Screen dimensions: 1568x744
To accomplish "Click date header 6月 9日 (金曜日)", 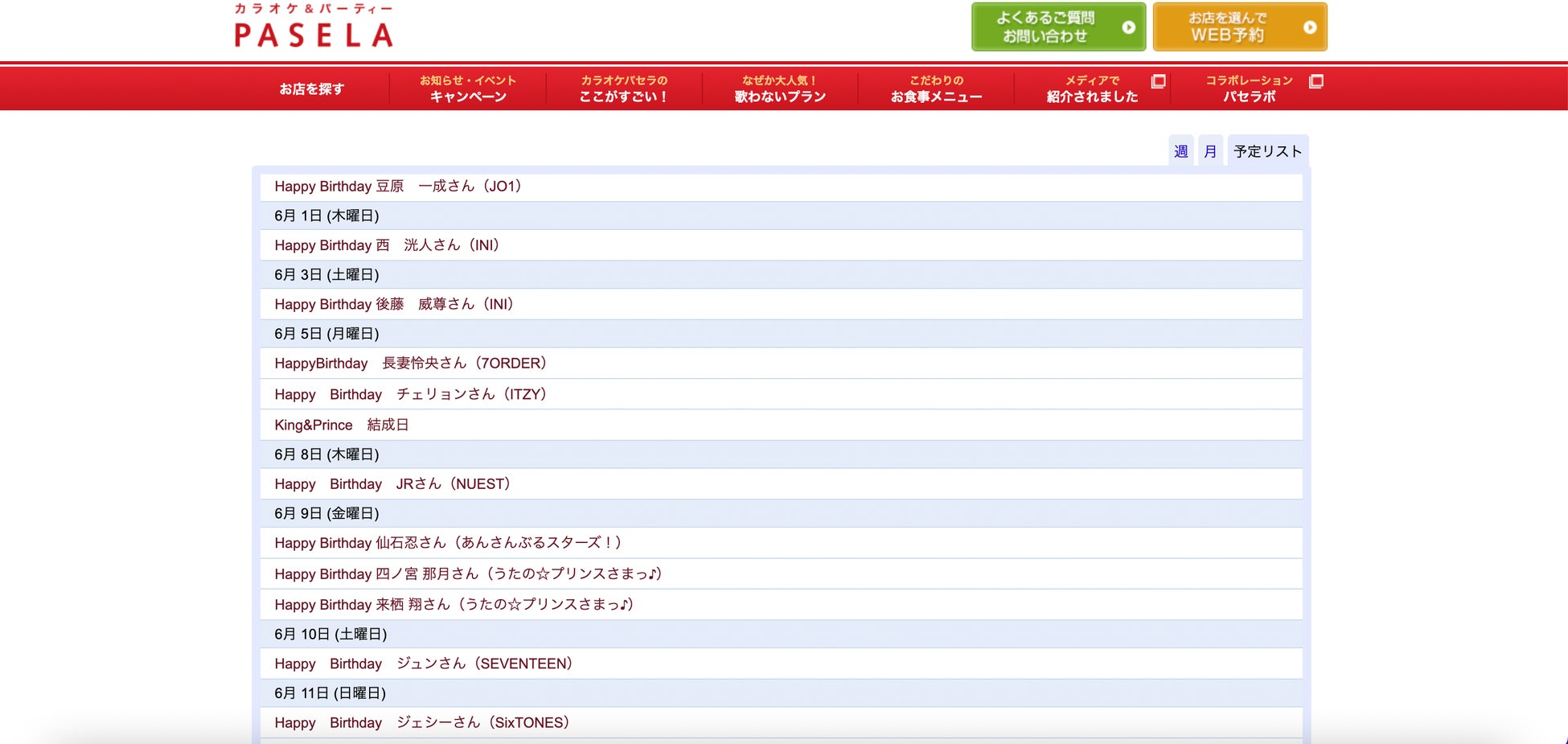I will 781,513.
